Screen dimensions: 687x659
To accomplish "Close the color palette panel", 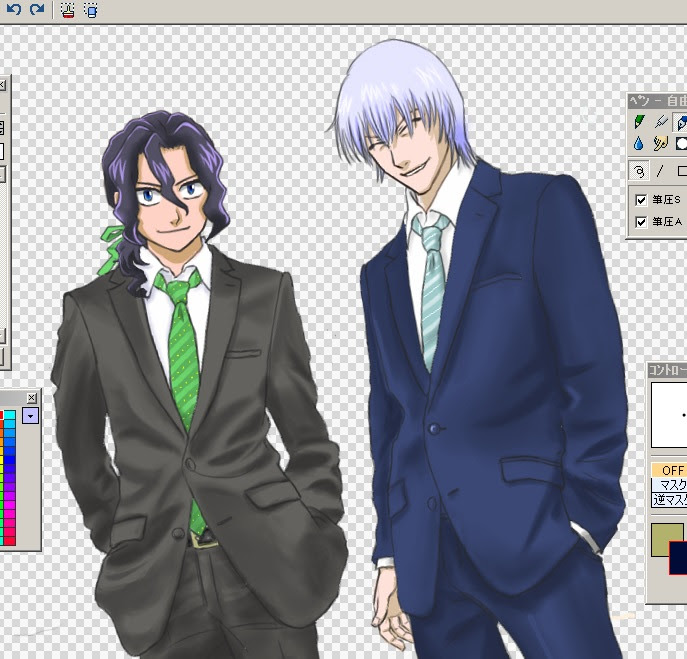I will click(x=32, y=397).
